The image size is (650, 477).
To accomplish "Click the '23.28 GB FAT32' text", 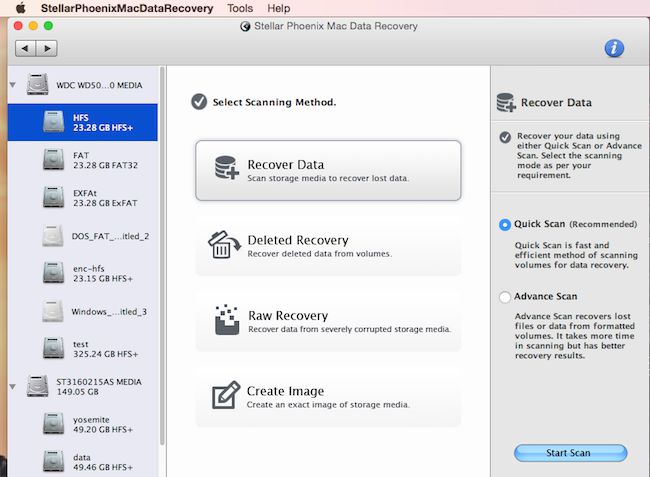I will (x=105, y=165).
